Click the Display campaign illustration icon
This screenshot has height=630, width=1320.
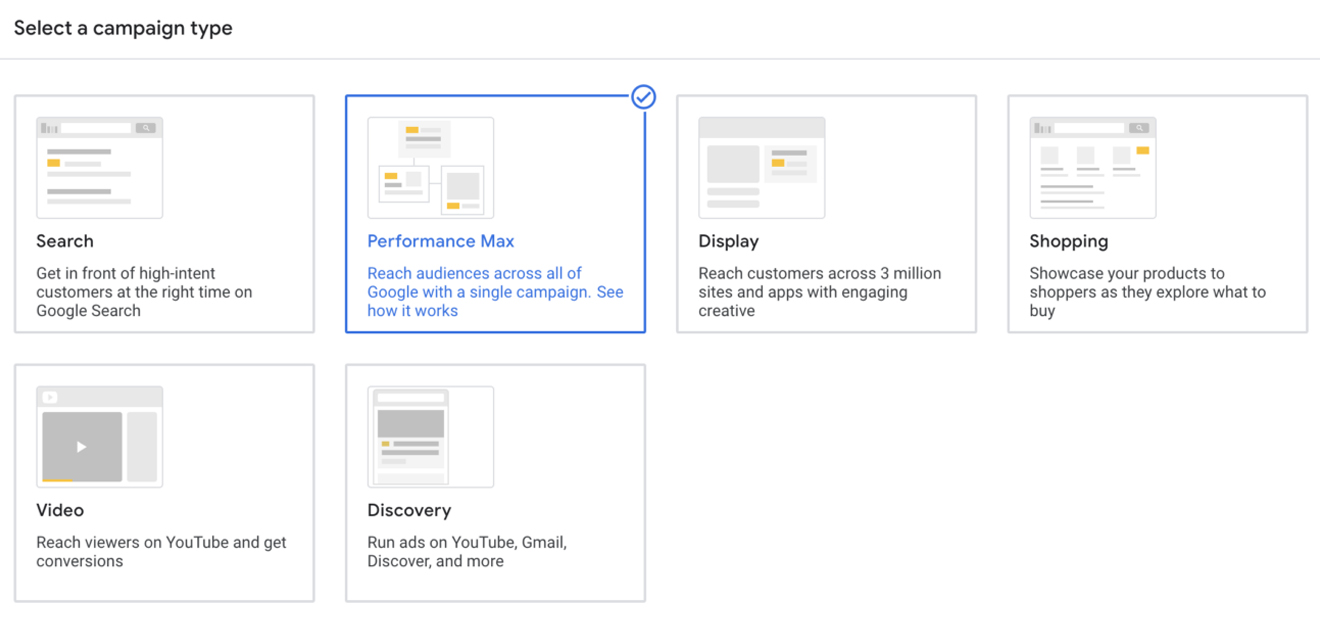761,167
